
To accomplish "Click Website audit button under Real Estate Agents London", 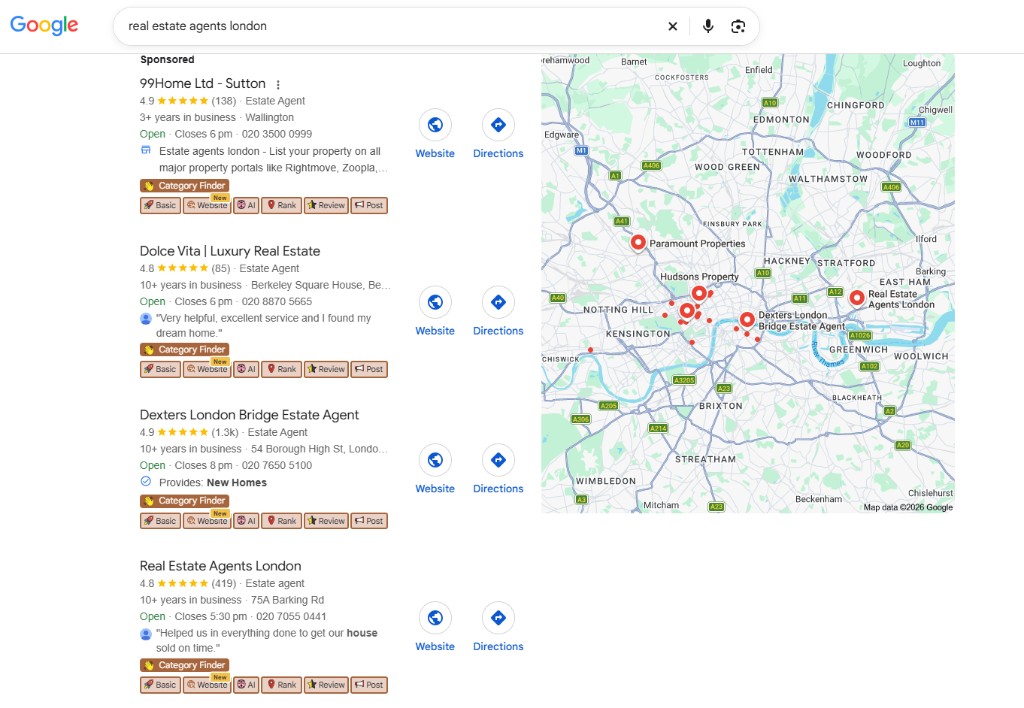I will click(207, 684).
